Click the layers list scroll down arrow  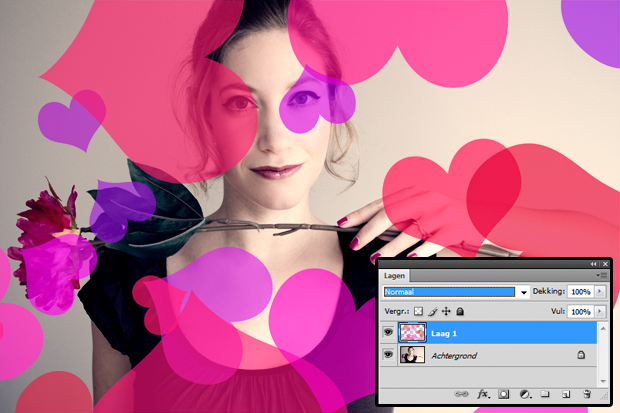[x=603, y=381]
